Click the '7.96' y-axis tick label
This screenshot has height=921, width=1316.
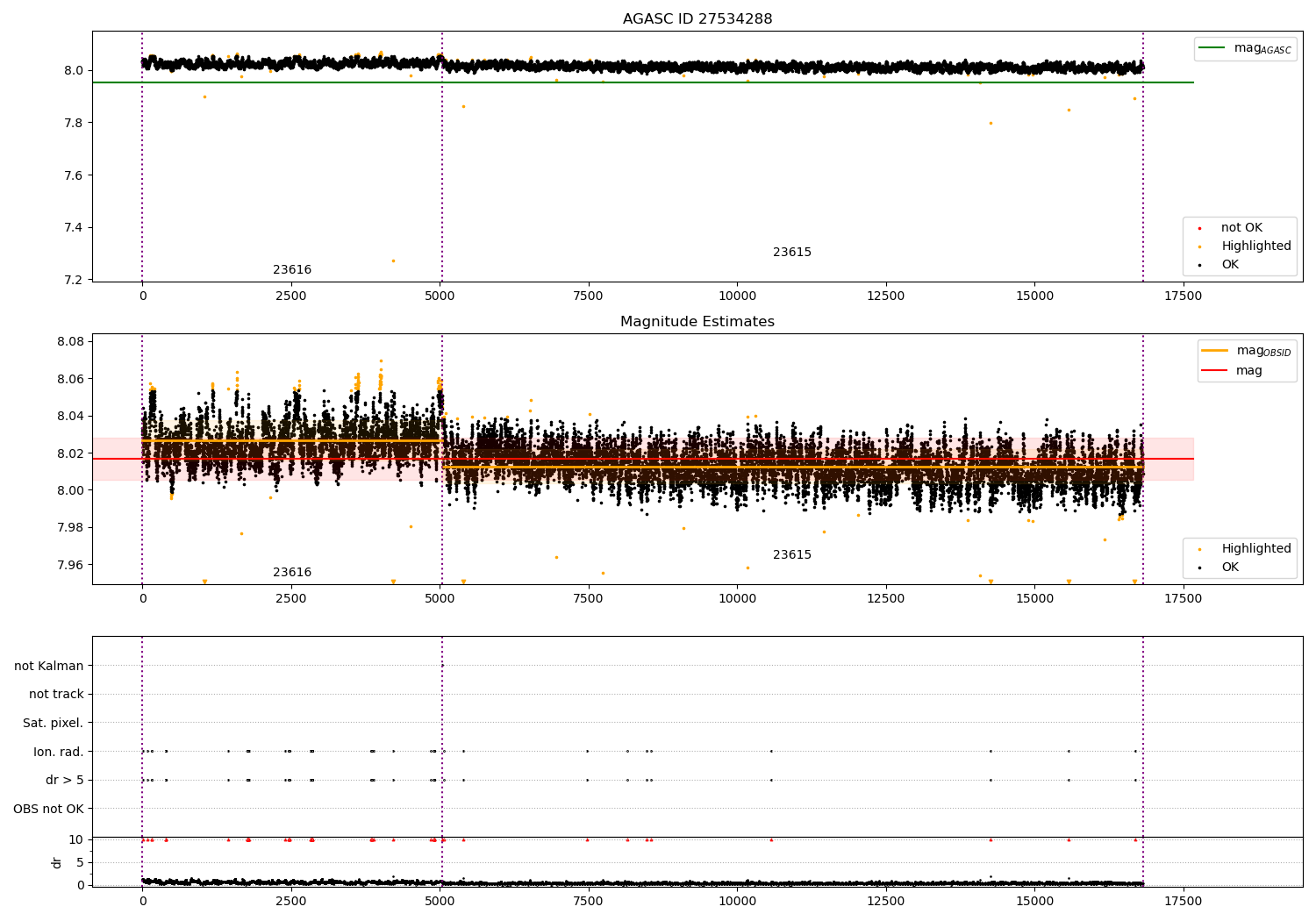[x=70, y=565]
